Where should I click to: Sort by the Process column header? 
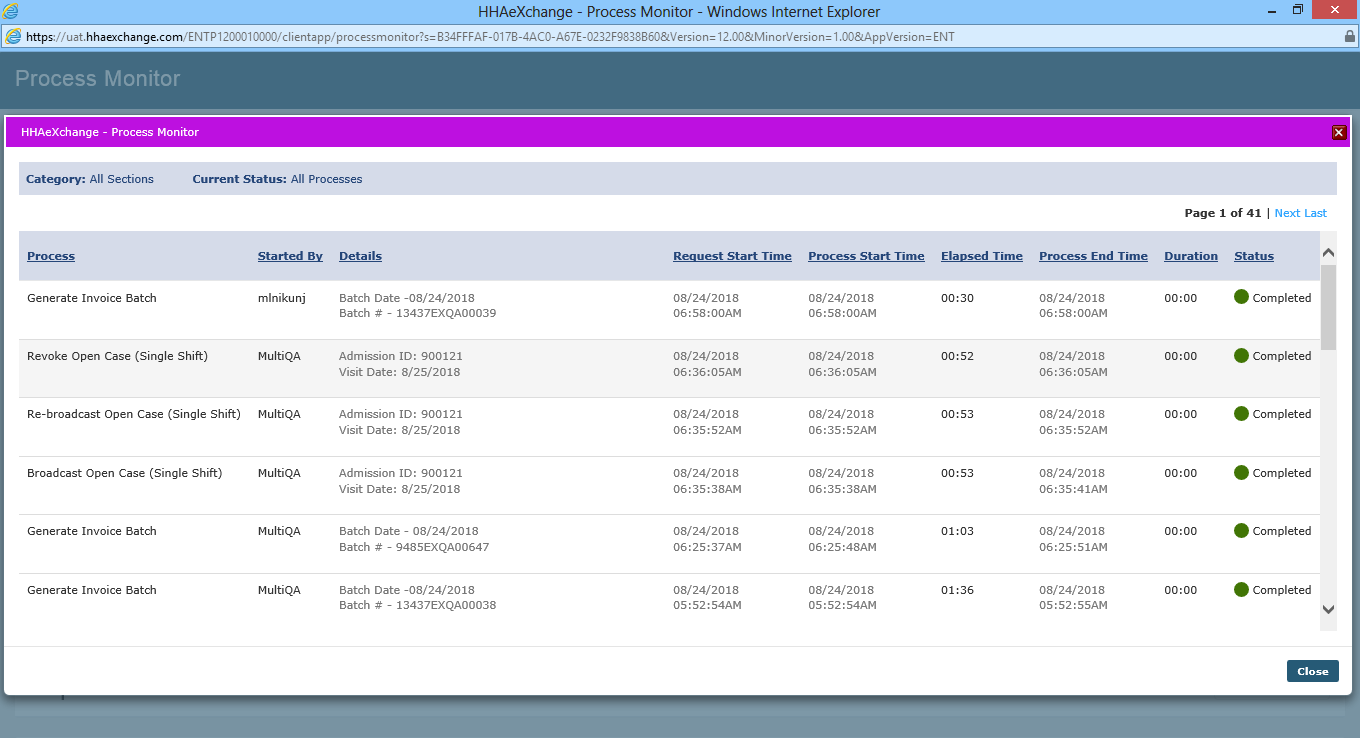pyautogui.click(x=51, y=256)
